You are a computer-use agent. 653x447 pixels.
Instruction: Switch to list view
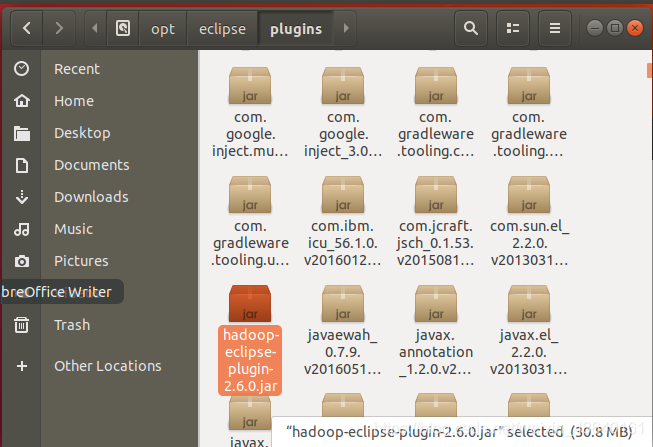(513, 28)
